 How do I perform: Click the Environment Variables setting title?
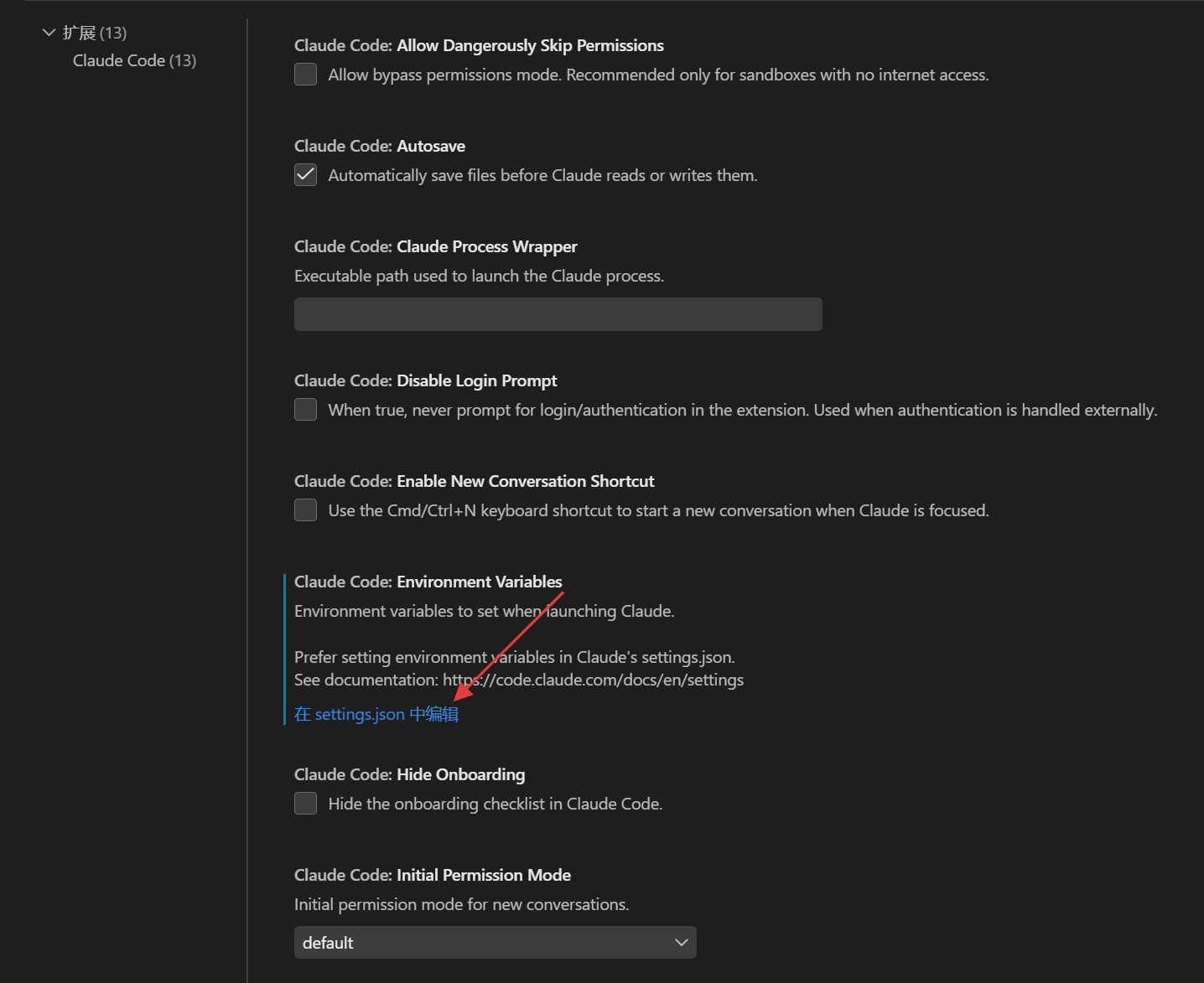coord(428,582)
